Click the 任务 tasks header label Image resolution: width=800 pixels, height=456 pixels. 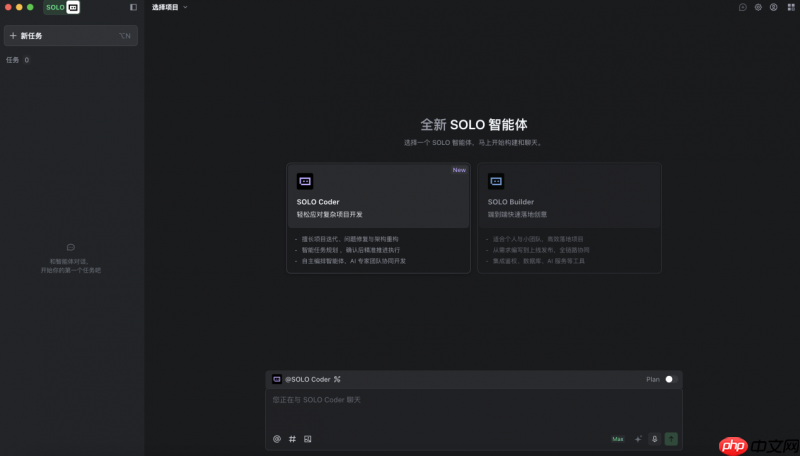pyautogui.click(x=12, y=60)
